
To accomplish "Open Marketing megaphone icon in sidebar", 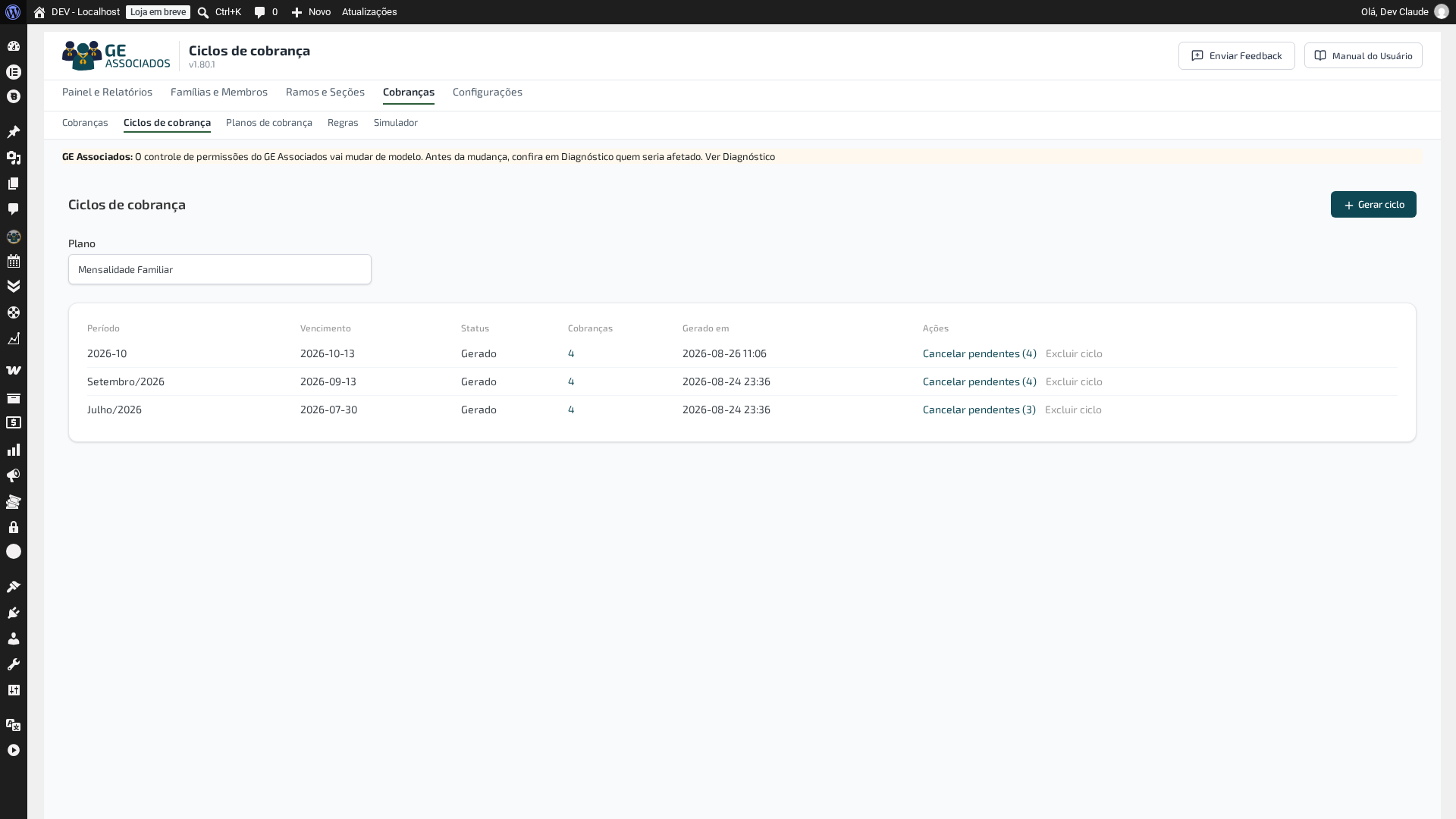I will click(14, 476).
